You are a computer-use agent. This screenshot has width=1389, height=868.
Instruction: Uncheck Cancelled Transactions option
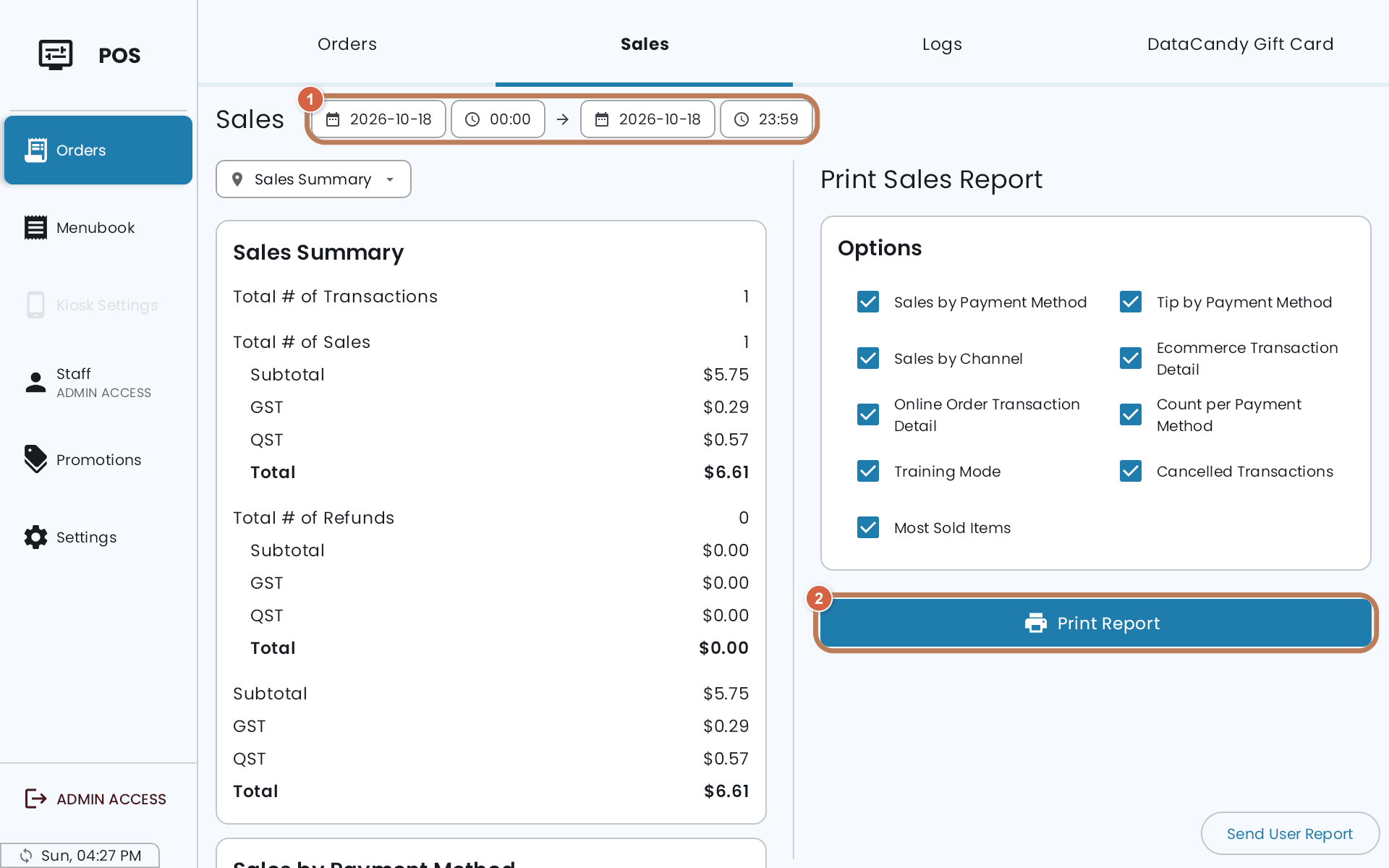[x=1131, y=471]
